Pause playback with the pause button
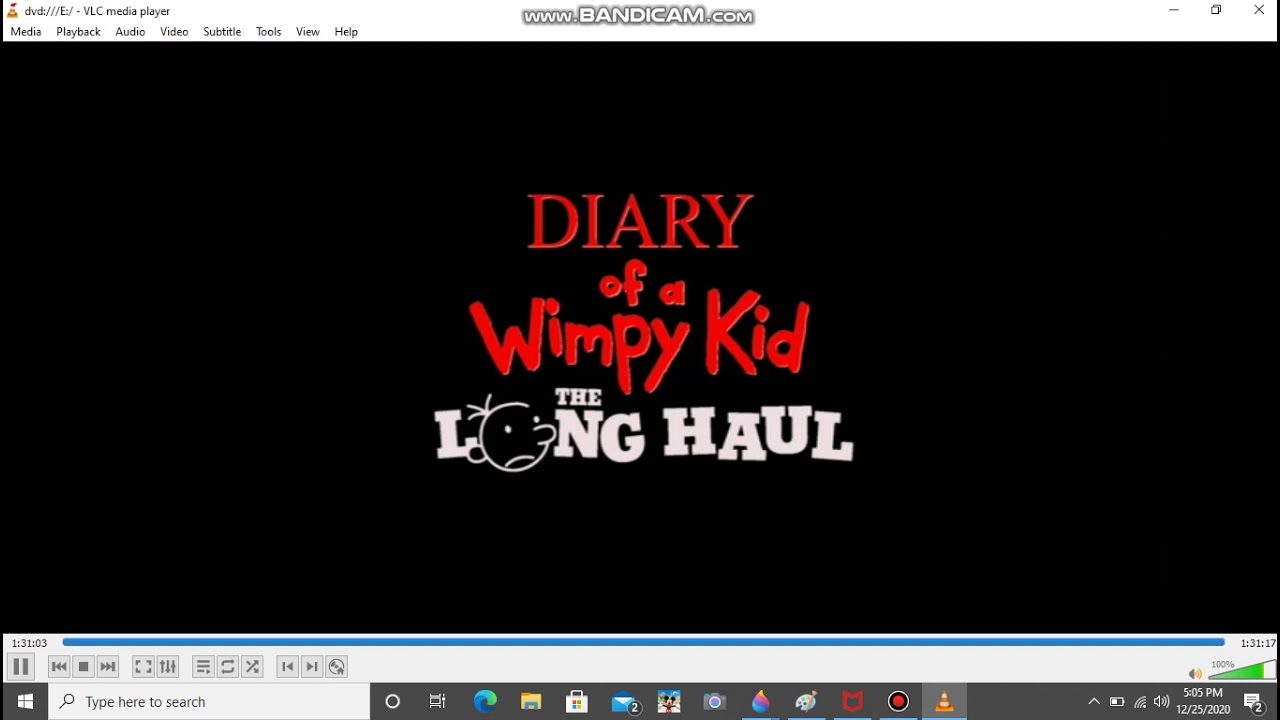1280x720 pixels. [21, 667]
